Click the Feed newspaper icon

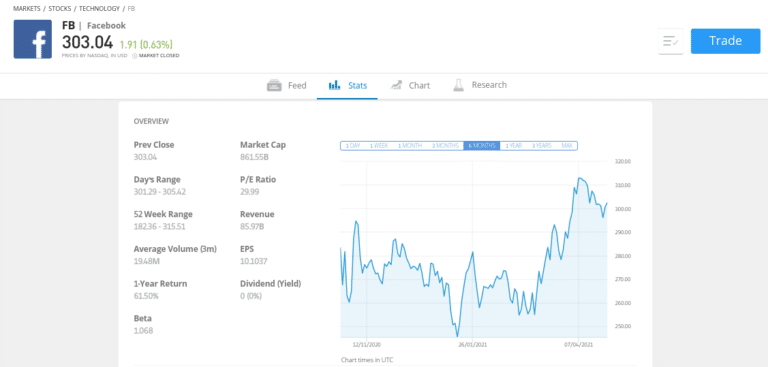[x=274, y=85]
